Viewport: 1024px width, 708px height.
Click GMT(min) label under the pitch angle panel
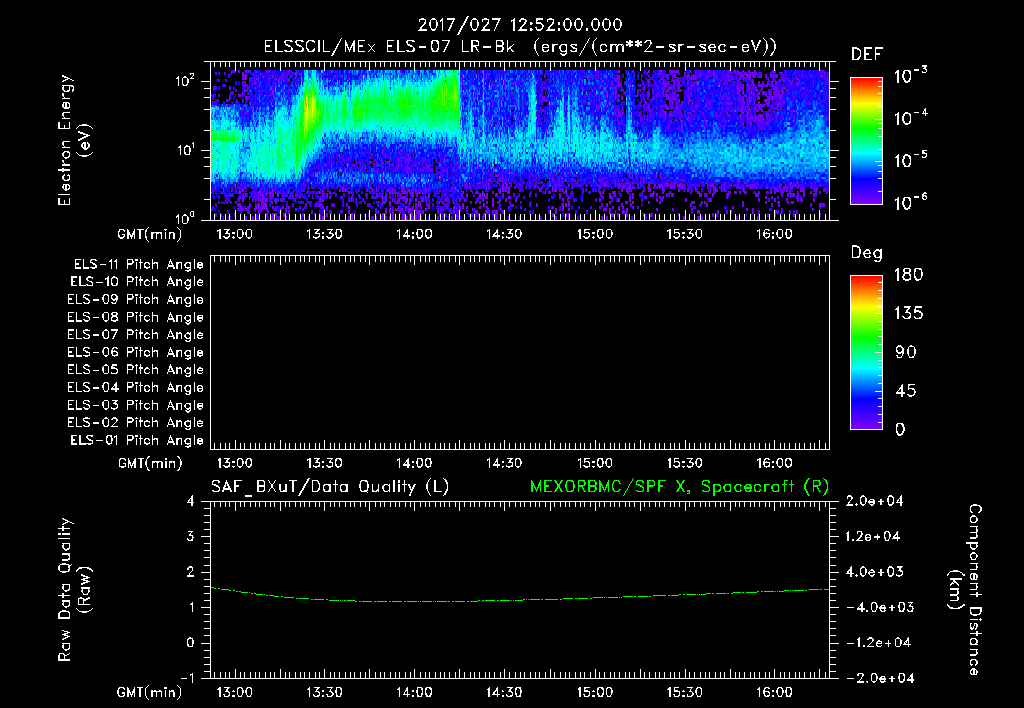tap(149, 464)
